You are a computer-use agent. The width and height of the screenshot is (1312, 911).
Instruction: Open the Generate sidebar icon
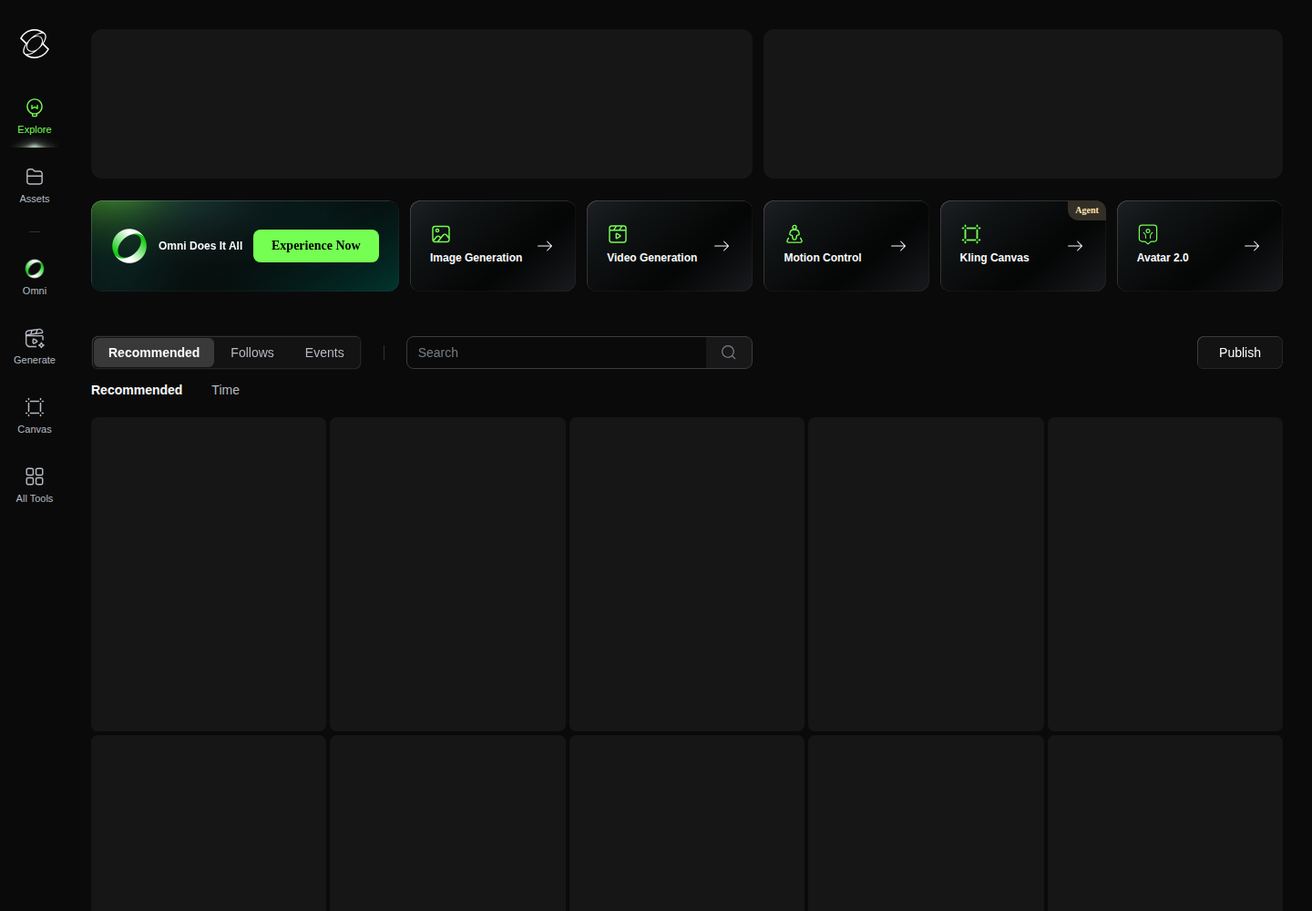point(34,338)
